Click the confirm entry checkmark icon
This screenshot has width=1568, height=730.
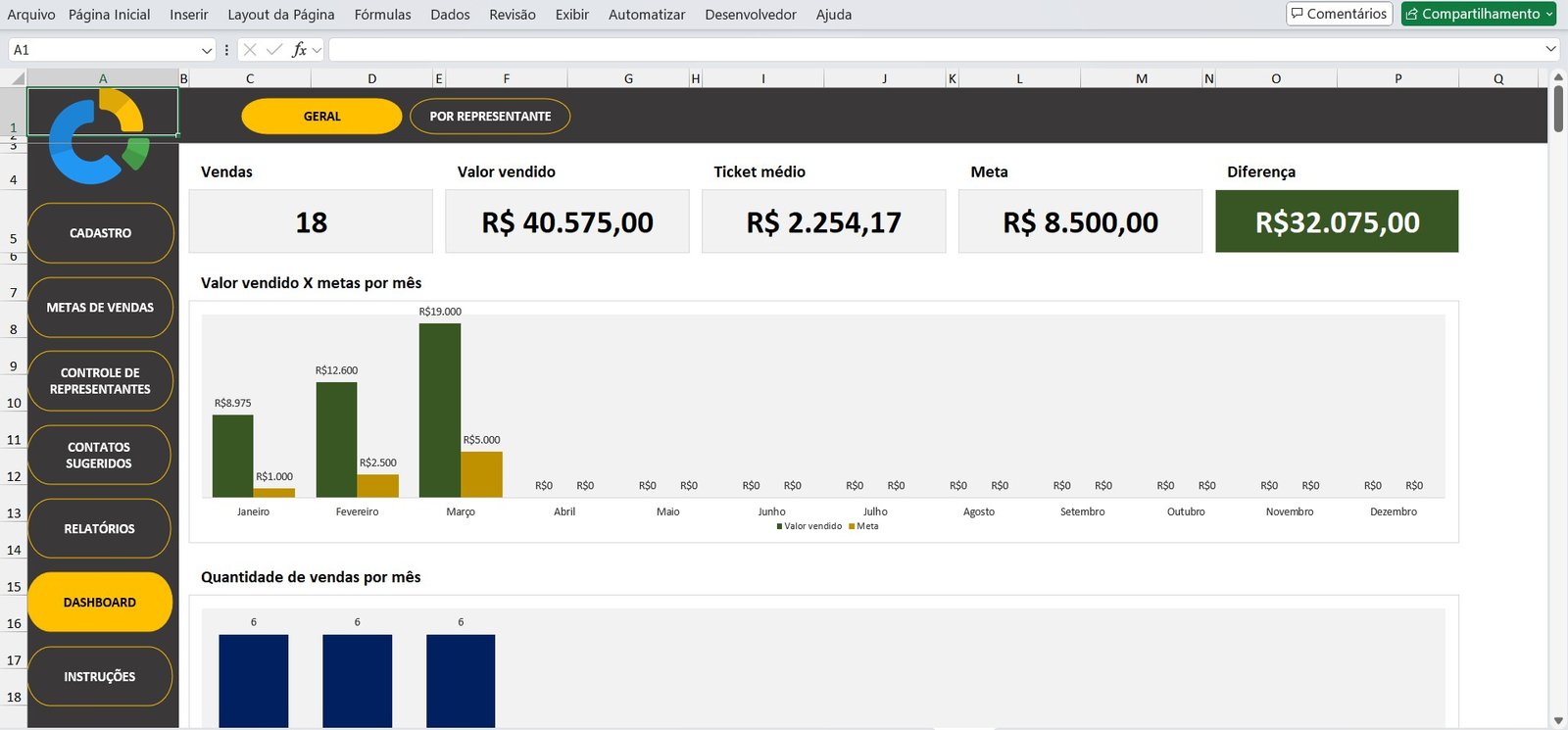274,50
